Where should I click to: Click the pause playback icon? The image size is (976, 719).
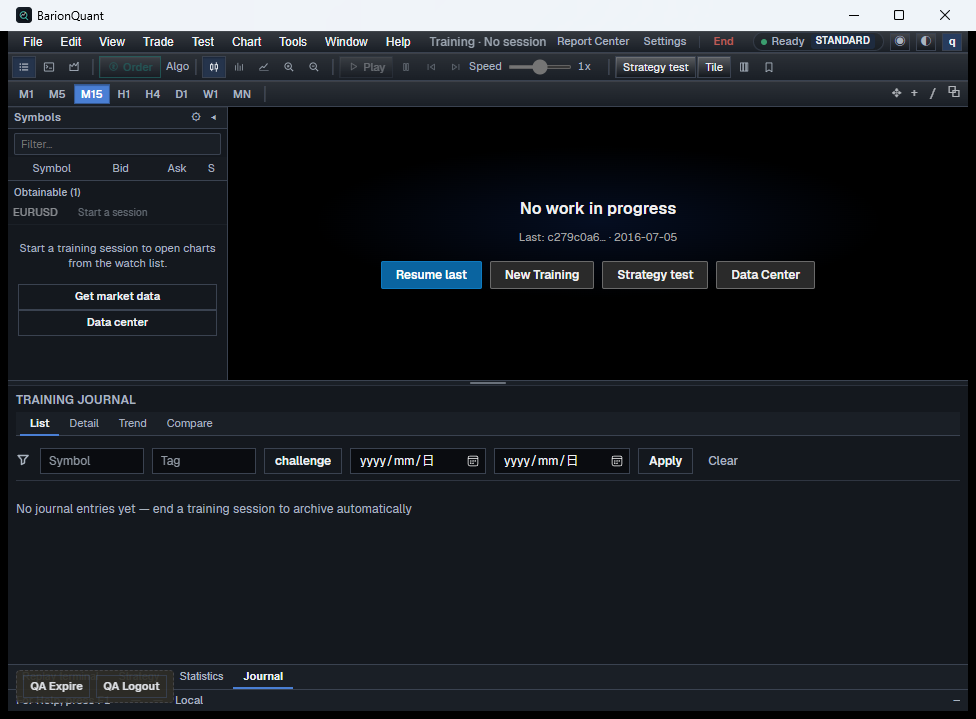point(406,67)
